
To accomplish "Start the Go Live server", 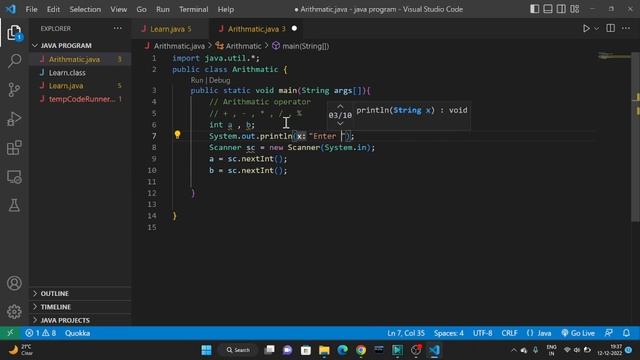I will [x=578, y=333].
